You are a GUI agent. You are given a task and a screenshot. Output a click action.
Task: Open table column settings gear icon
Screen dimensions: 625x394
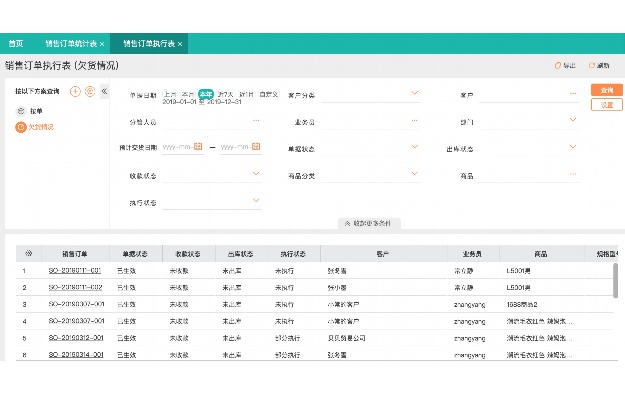(28, 253)
